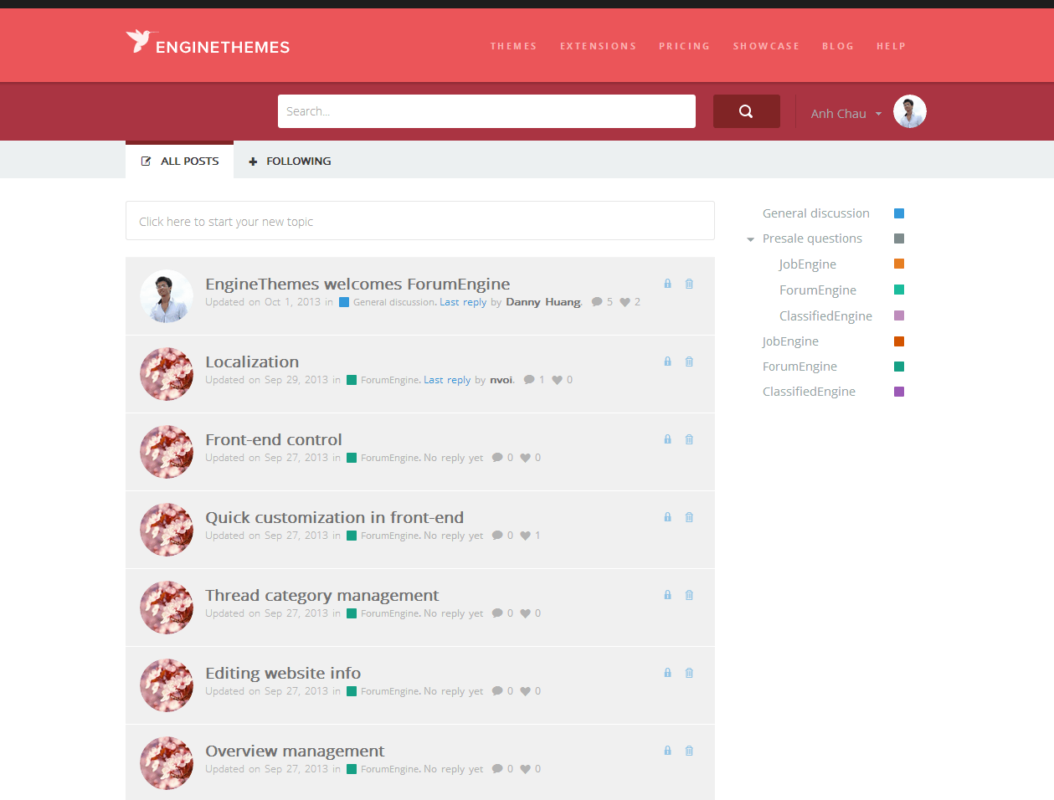Toggle the heart like on Localization topic
The width and height of the screenshot is (1054, 800).
click(556, 379)
